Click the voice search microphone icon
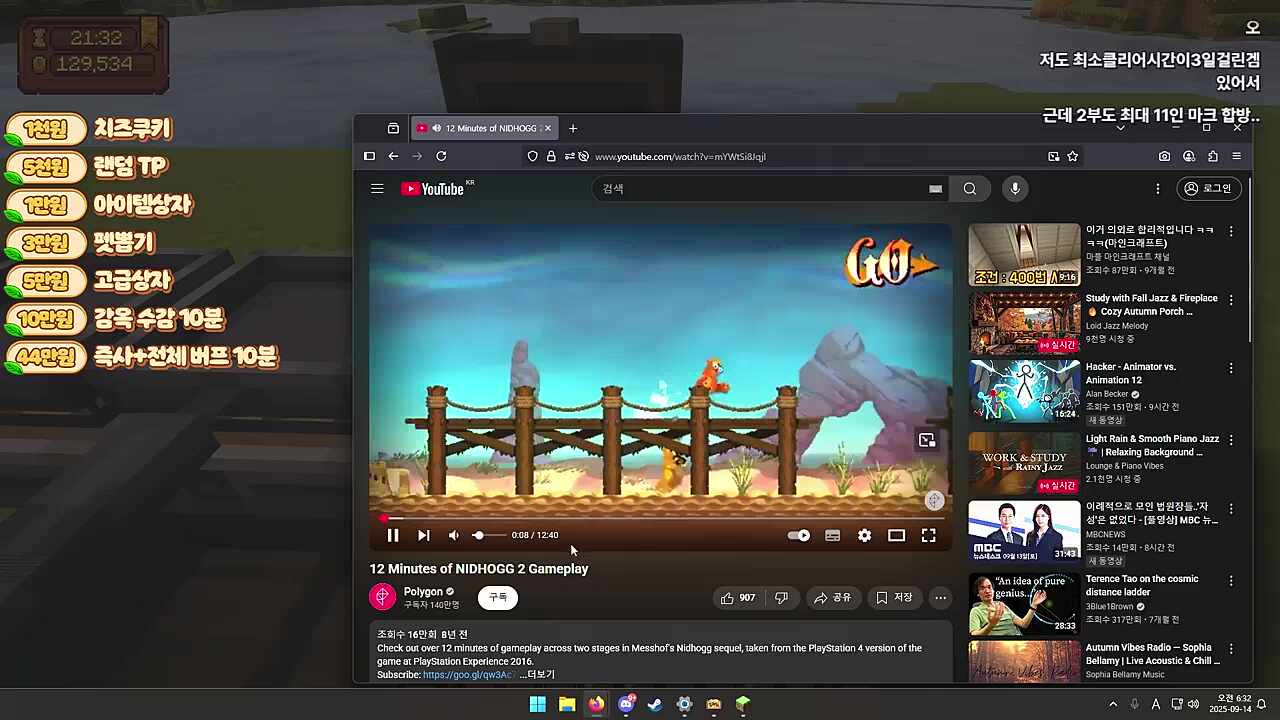The width and height of the screenshot is (1280, 720). coord(1014,188)
